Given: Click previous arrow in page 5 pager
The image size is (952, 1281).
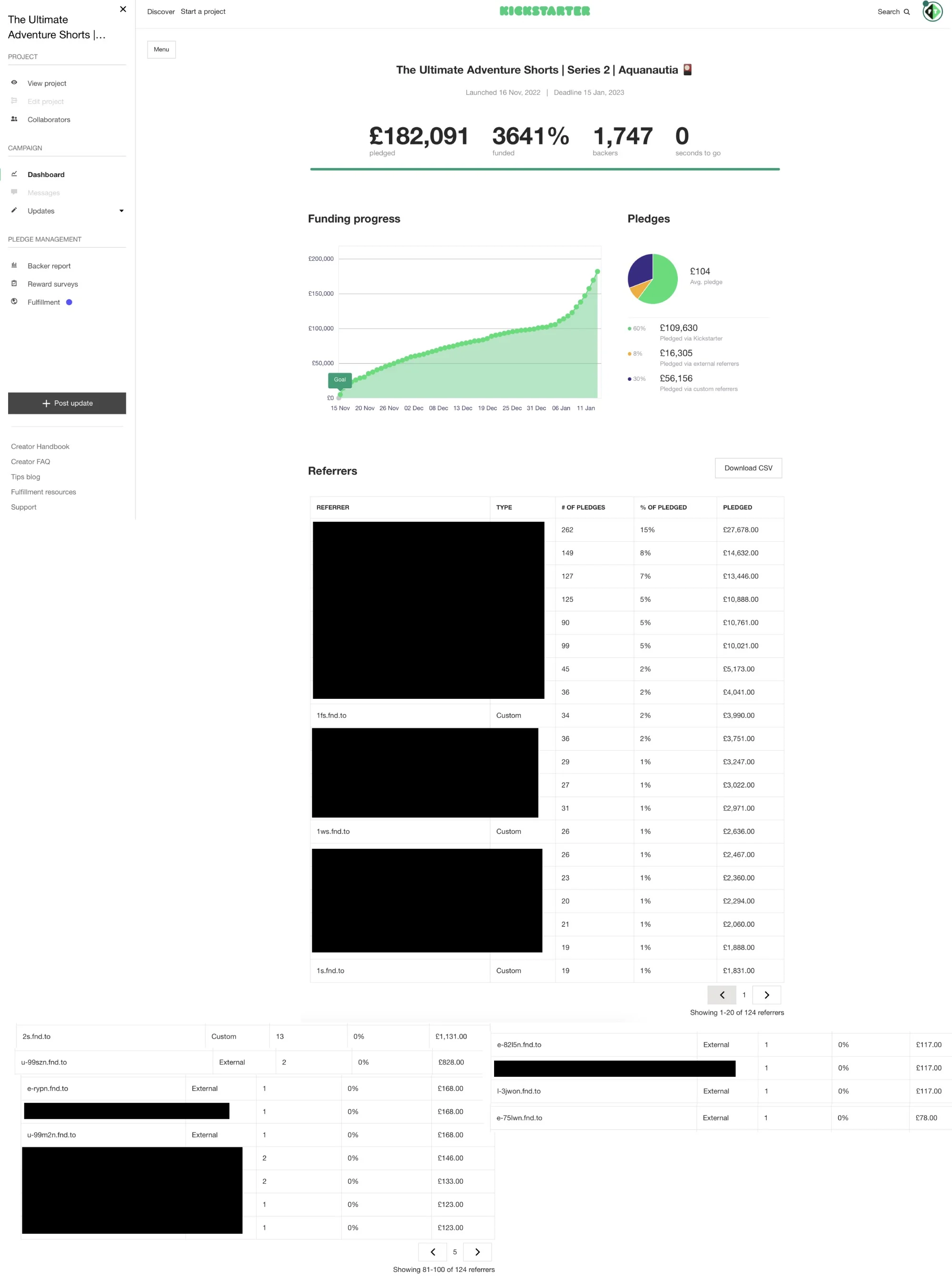Looking at the screenshot, I should click(432, 1251).
